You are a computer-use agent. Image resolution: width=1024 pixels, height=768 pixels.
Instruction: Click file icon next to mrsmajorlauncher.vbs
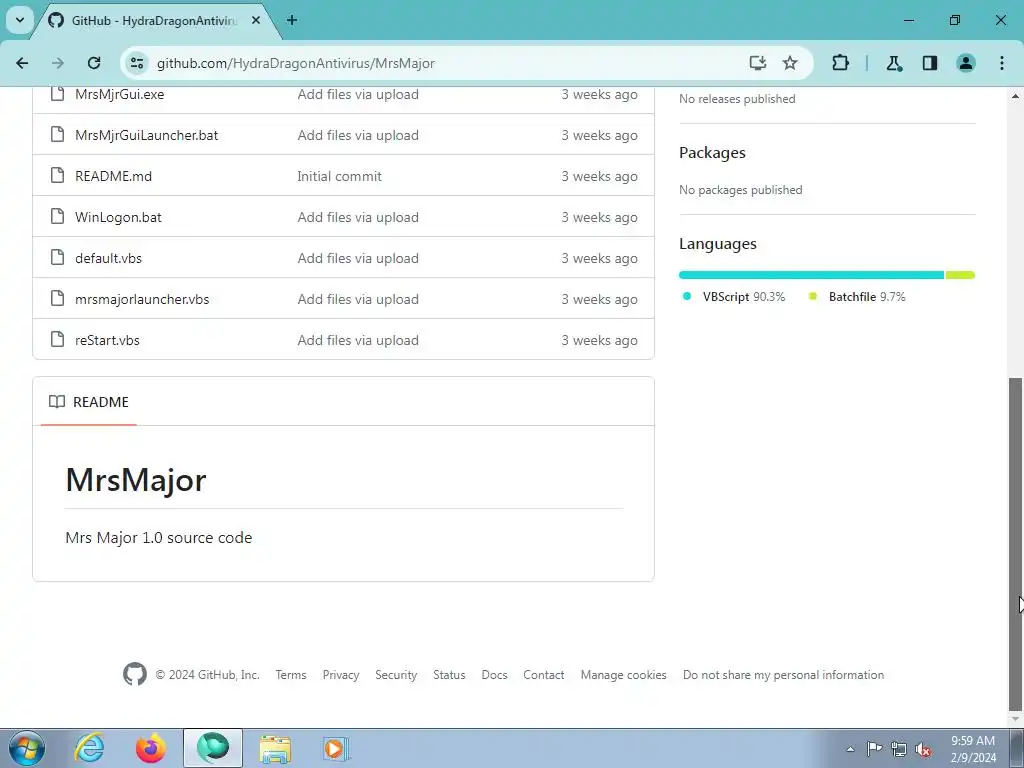pyautogui.click(x=57, y=298)
